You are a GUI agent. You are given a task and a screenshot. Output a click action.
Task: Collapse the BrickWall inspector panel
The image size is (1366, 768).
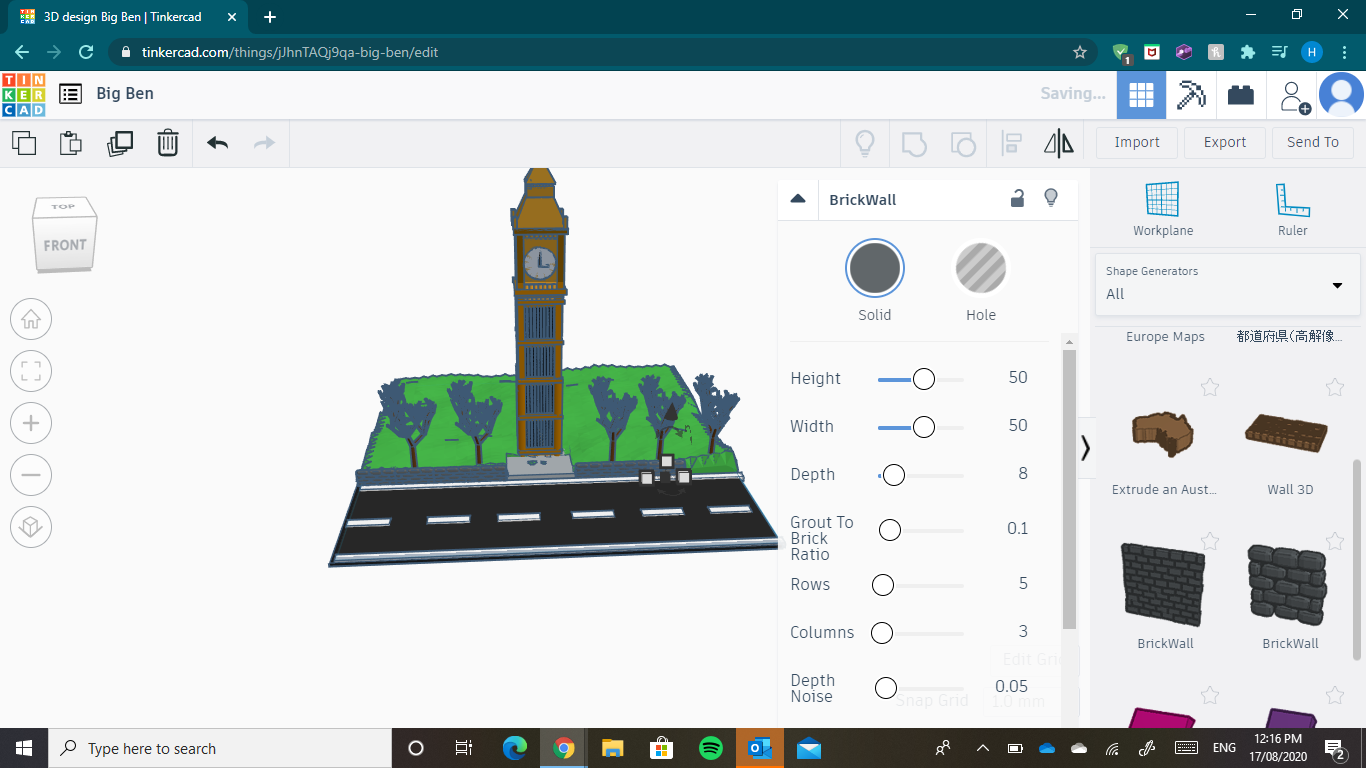798,198
